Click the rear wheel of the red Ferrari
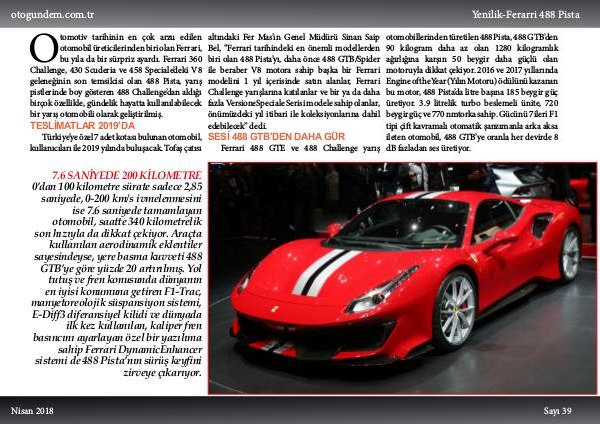This screenshot has height=424, width=600. [569, 254]
